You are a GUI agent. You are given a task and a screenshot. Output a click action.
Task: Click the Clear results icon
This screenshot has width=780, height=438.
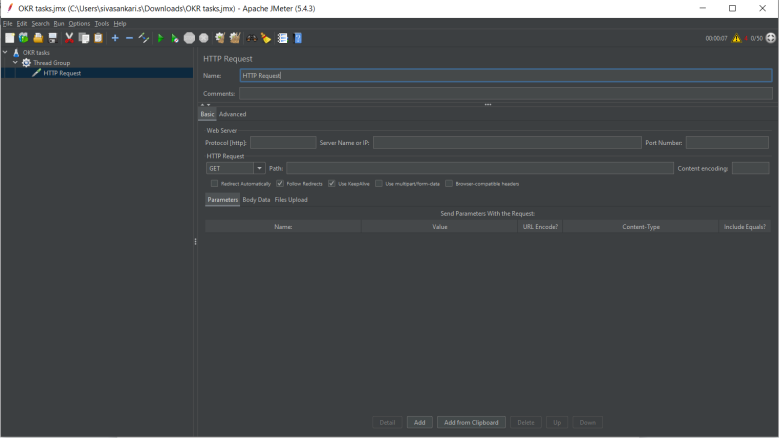[x=220, y=38]
